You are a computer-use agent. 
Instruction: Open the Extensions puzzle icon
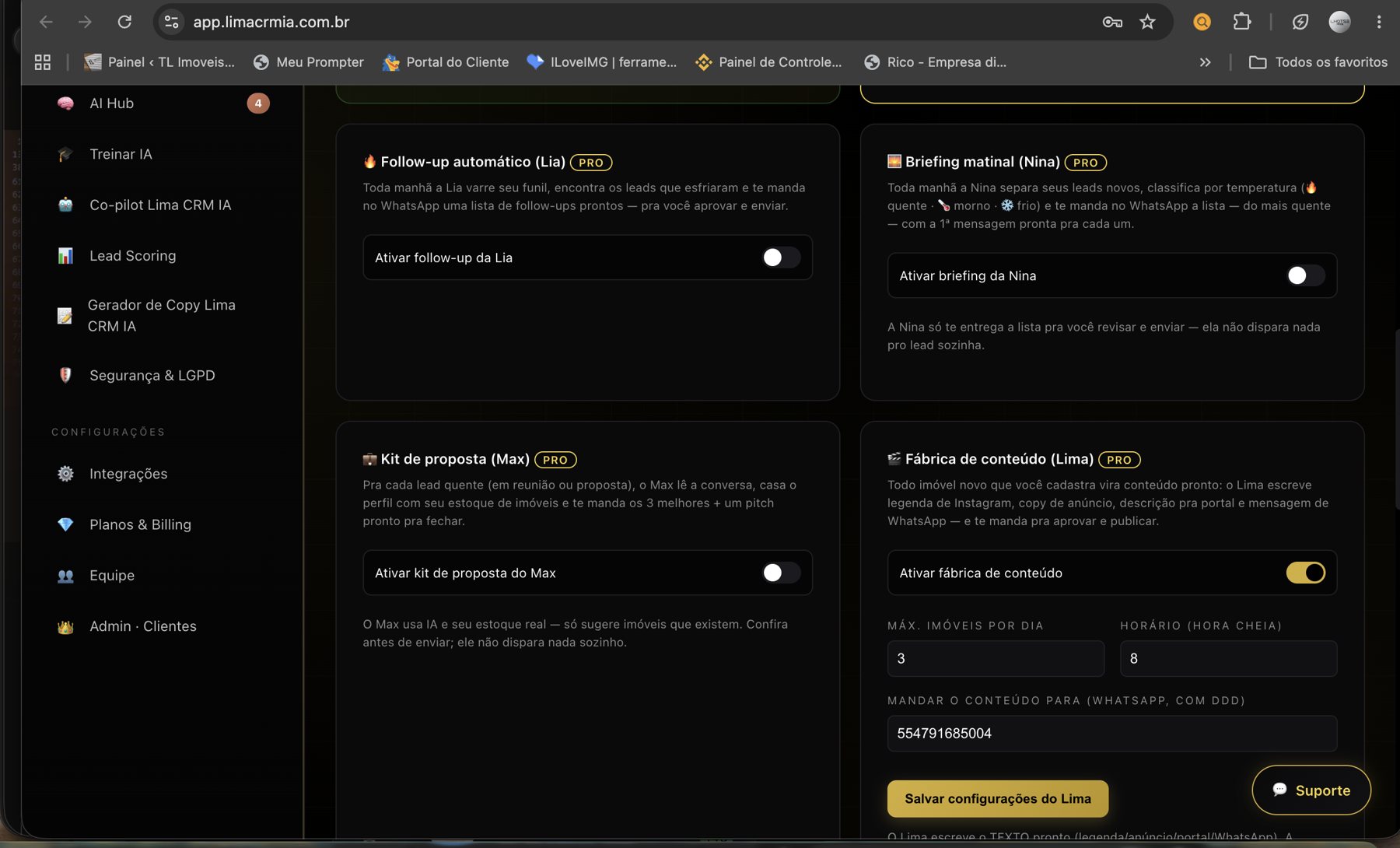click(1242, 22)
